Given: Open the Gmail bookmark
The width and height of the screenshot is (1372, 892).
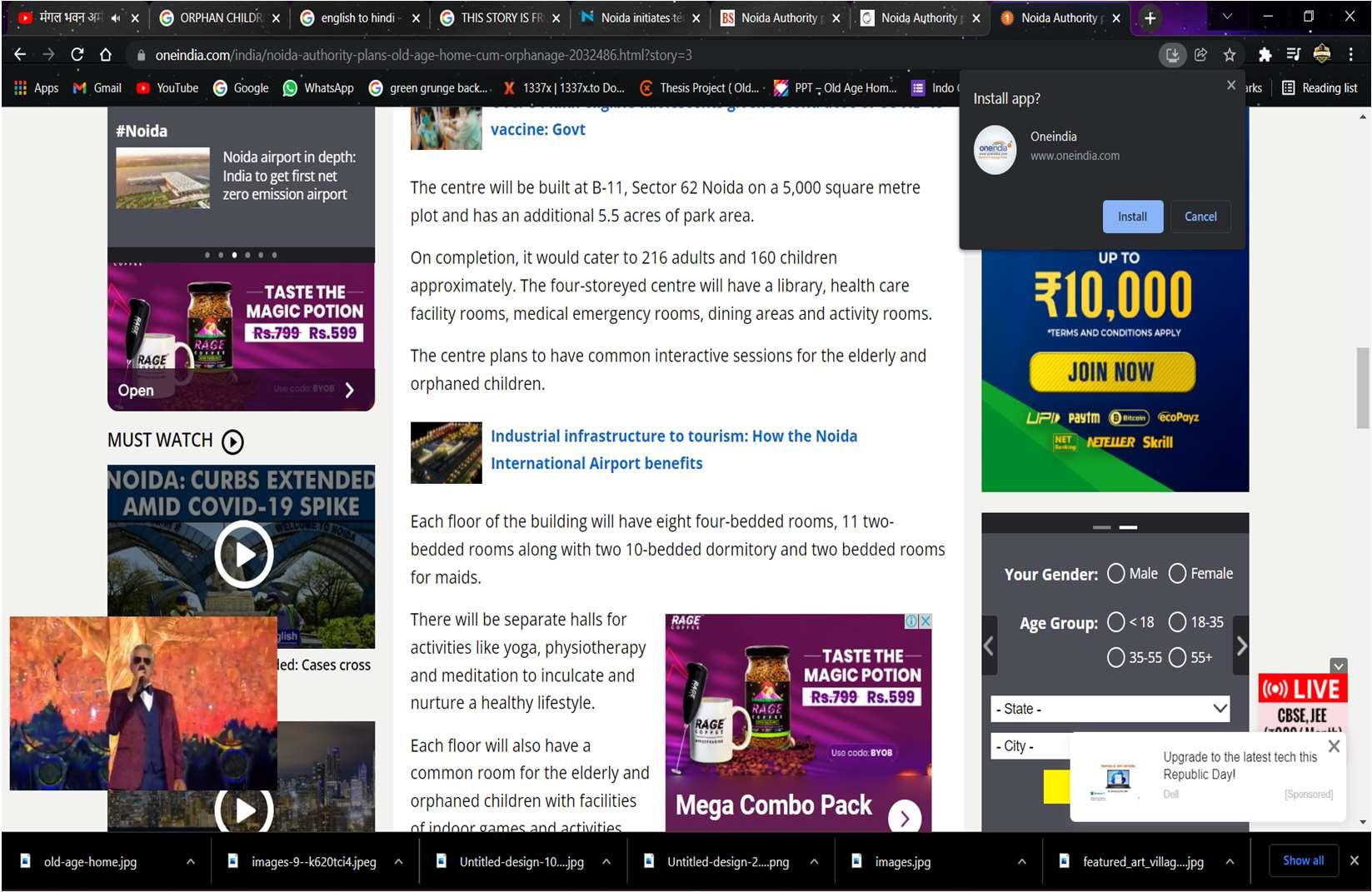Looking at the screenshot, I should click(x=97, y=87).
